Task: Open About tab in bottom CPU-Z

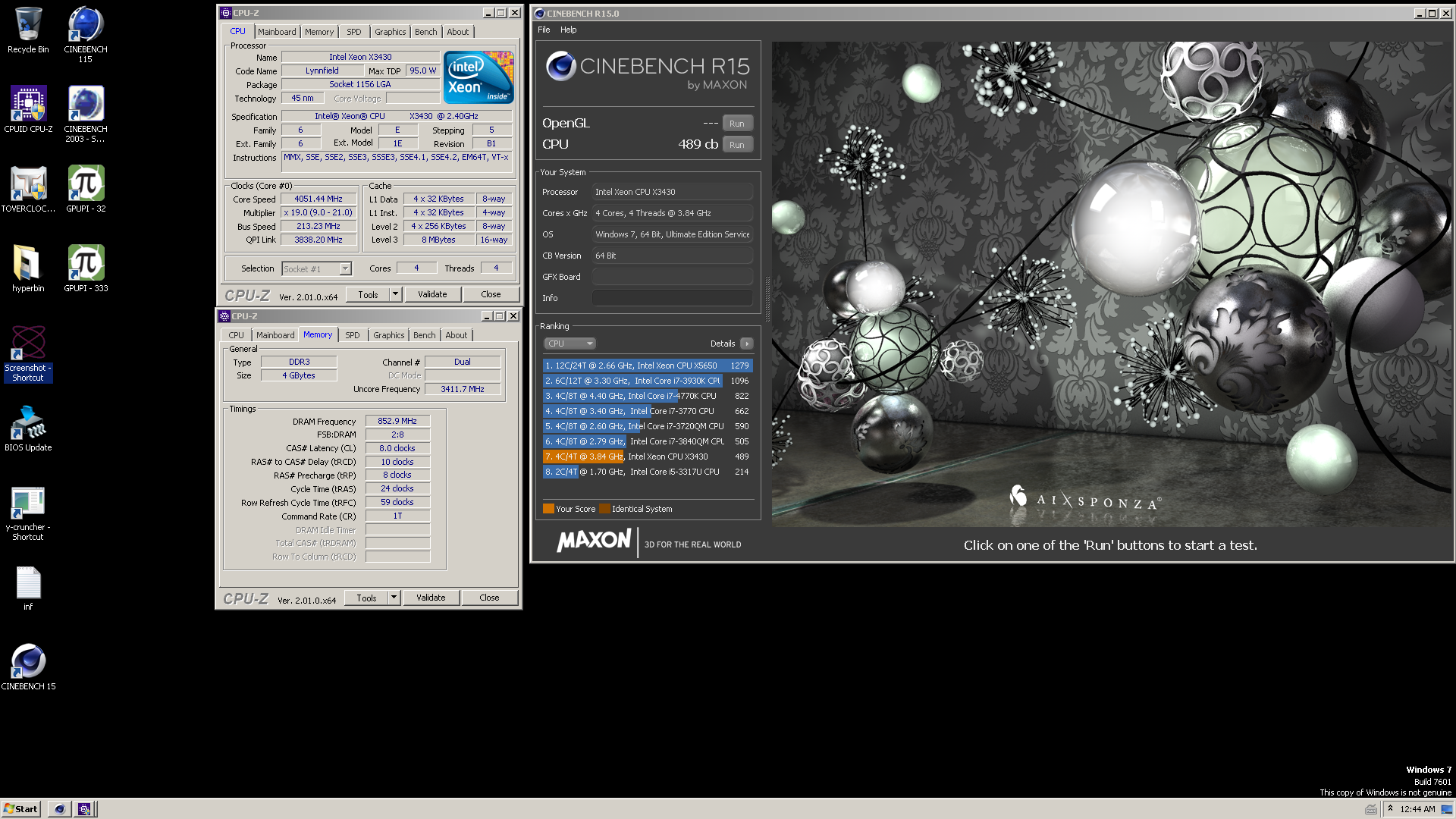Action: click(x=457, y=335)
